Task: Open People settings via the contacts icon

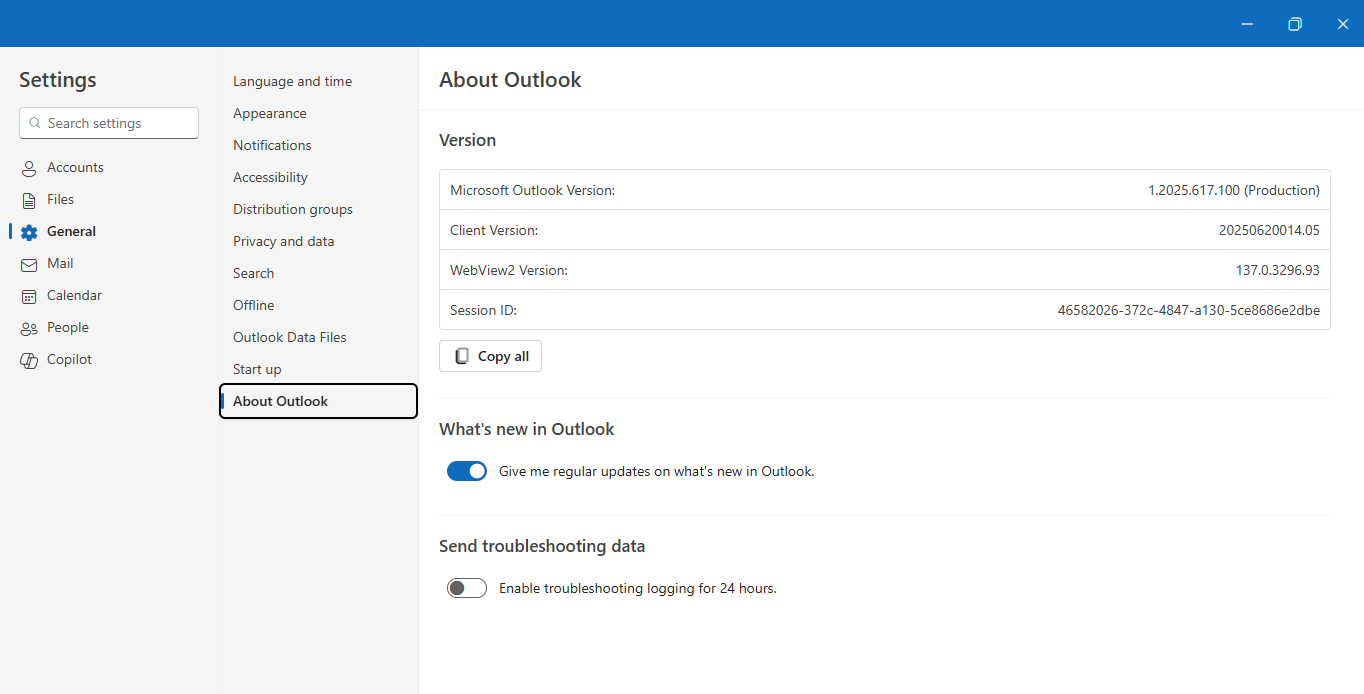Action: [x=28, y=327]
